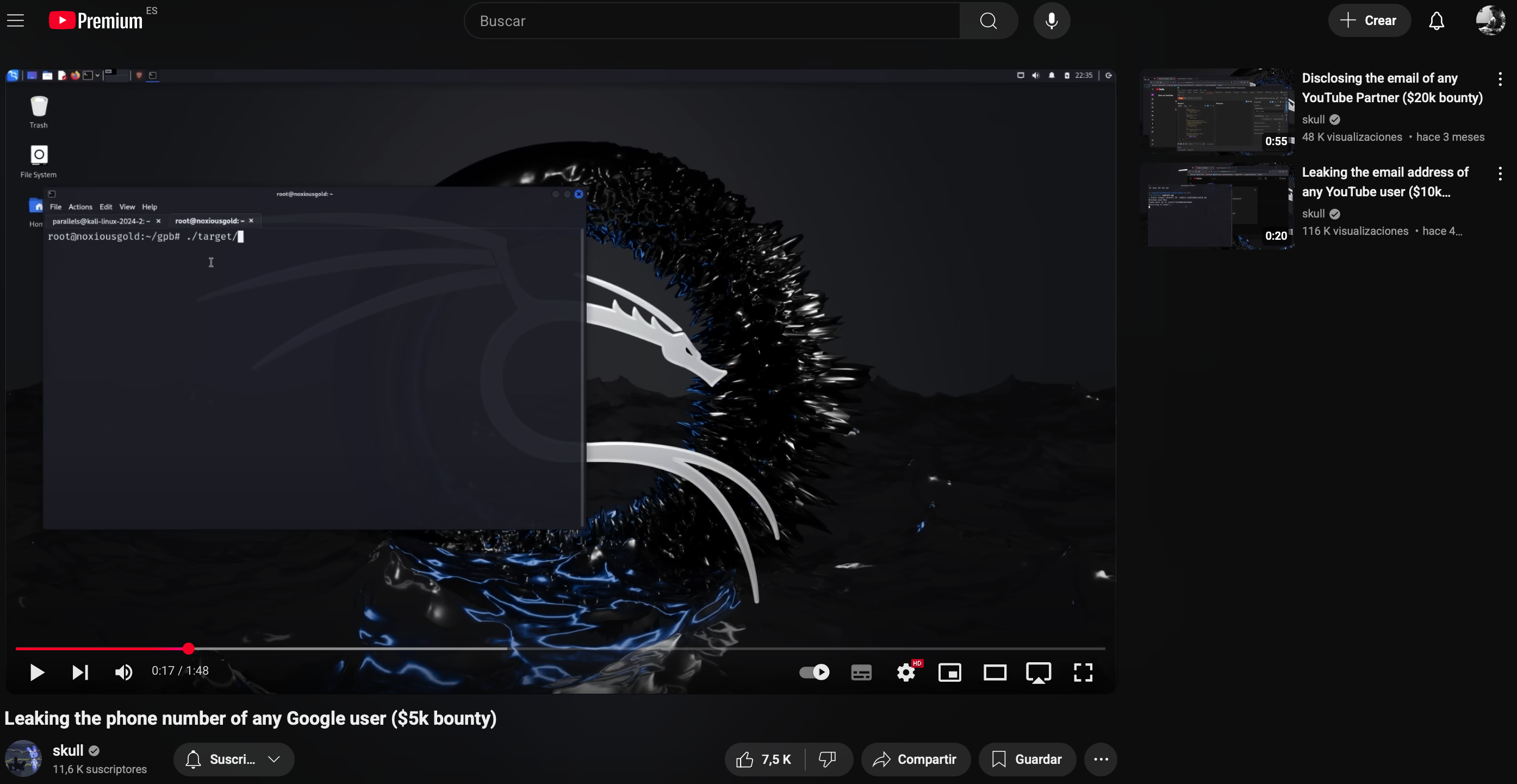1517x784 pixels.
Task: Toggle subtitles captions button
Action: [x=861, y=672]
